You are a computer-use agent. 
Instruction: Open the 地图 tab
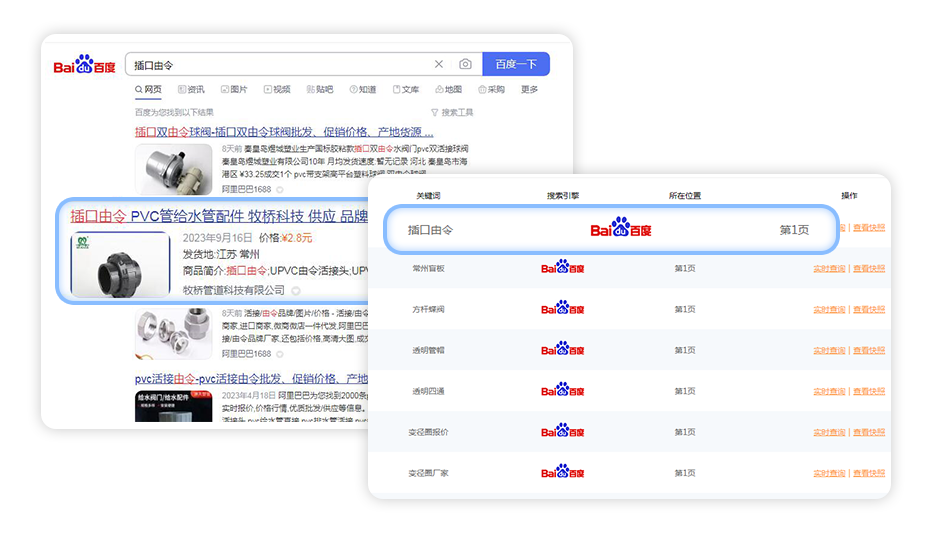448,90
